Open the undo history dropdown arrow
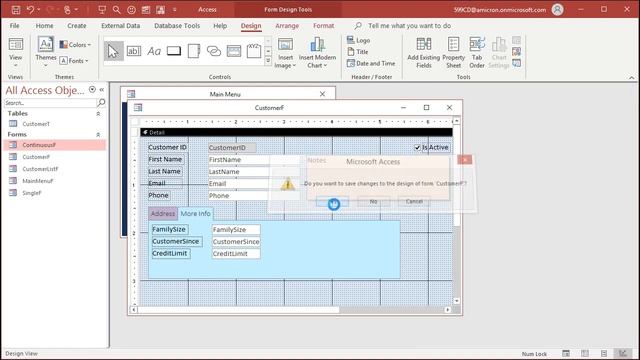 point(38,9)
